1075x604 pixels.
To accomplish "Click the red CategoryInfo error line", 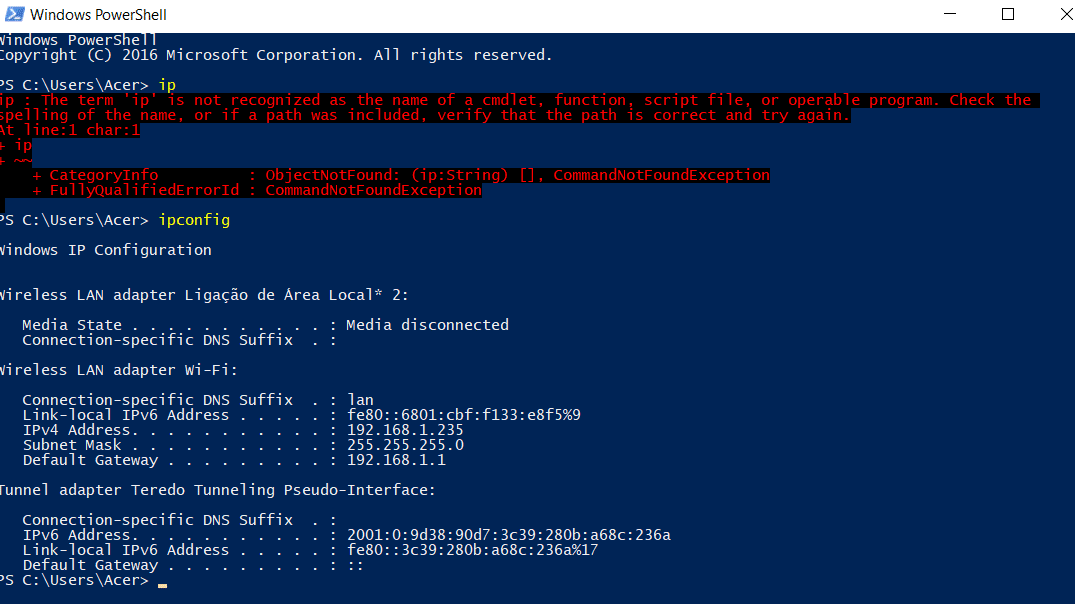I will point(400,175).
